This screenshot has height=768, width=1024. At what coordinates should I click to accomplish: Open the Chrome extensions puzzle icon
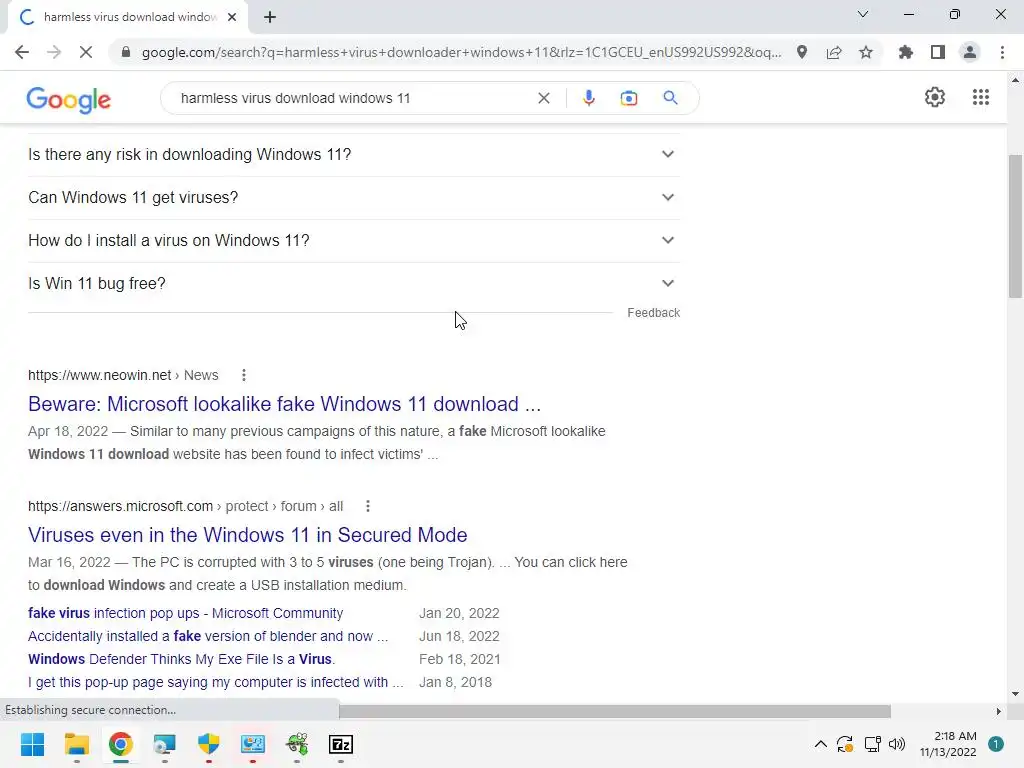[x=905, y=52]
